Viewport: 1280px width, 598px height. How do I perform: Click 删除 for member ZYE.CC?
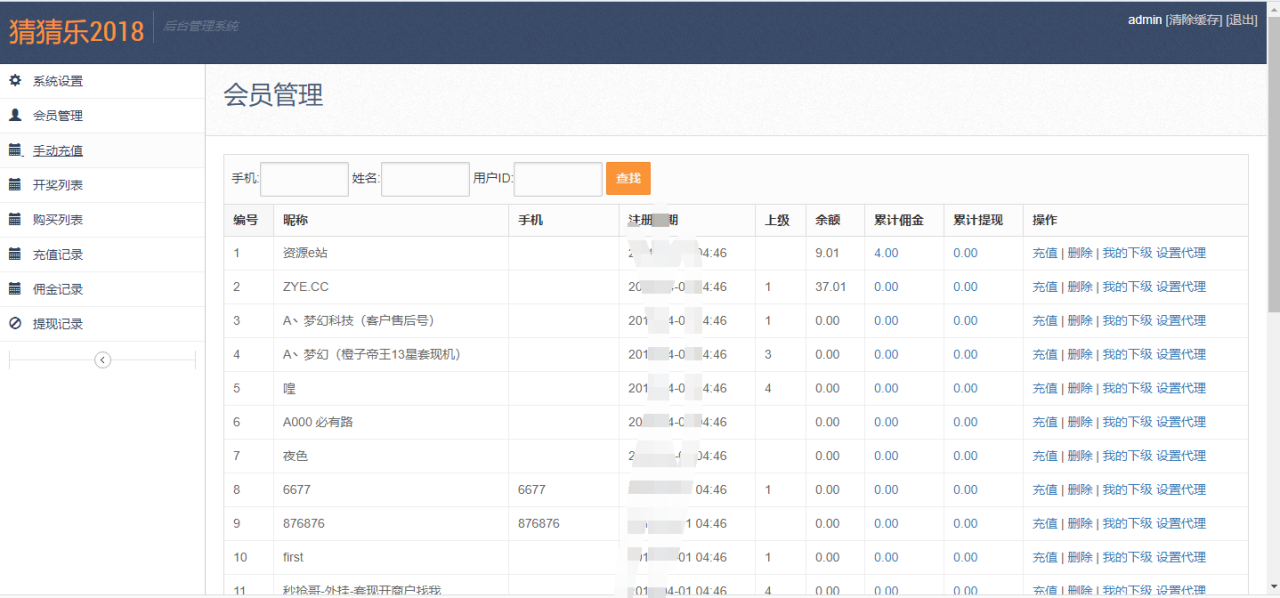[1079, 287]
